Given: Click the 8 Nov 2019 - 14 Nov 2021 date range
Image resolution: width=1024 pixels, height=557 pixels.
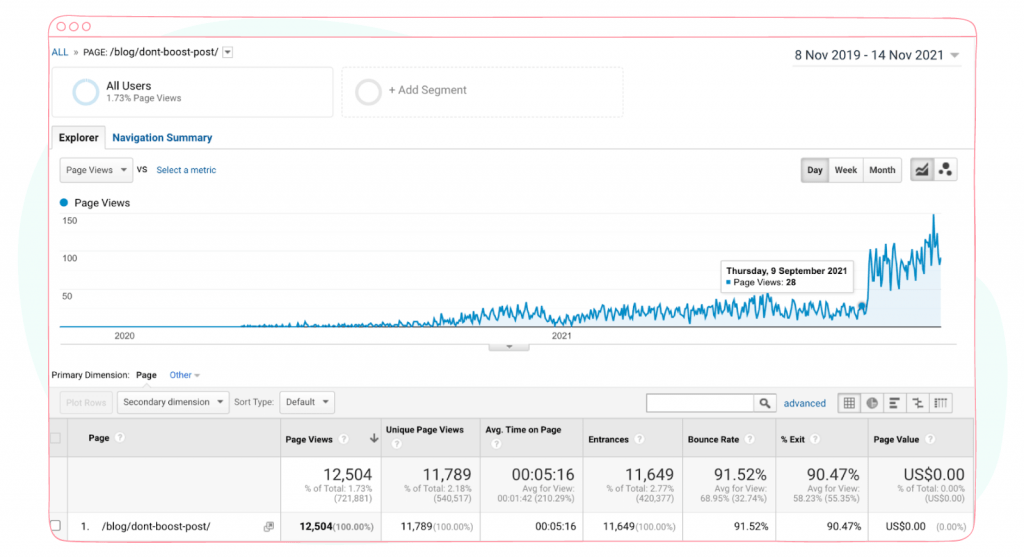Looking at the screenshot, I should pos(869,56).
